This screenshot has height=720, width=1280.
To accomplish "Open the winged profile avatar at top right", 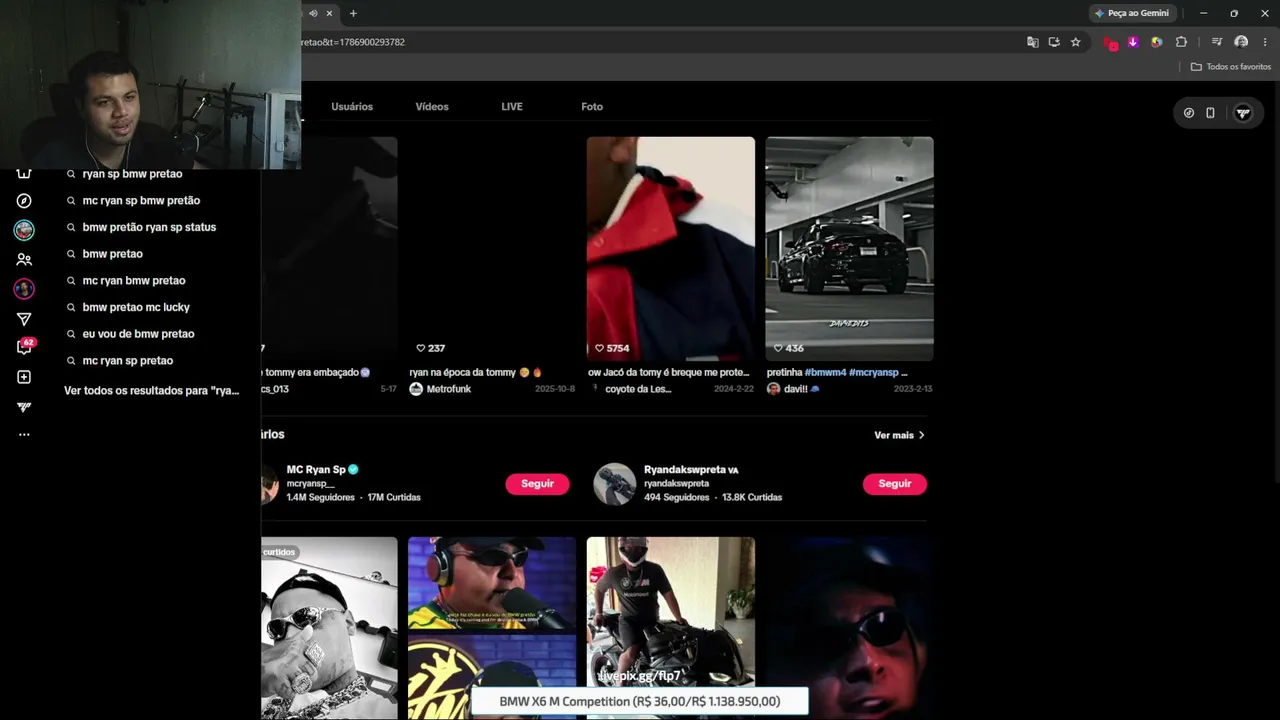I will tap(1243, 113).
